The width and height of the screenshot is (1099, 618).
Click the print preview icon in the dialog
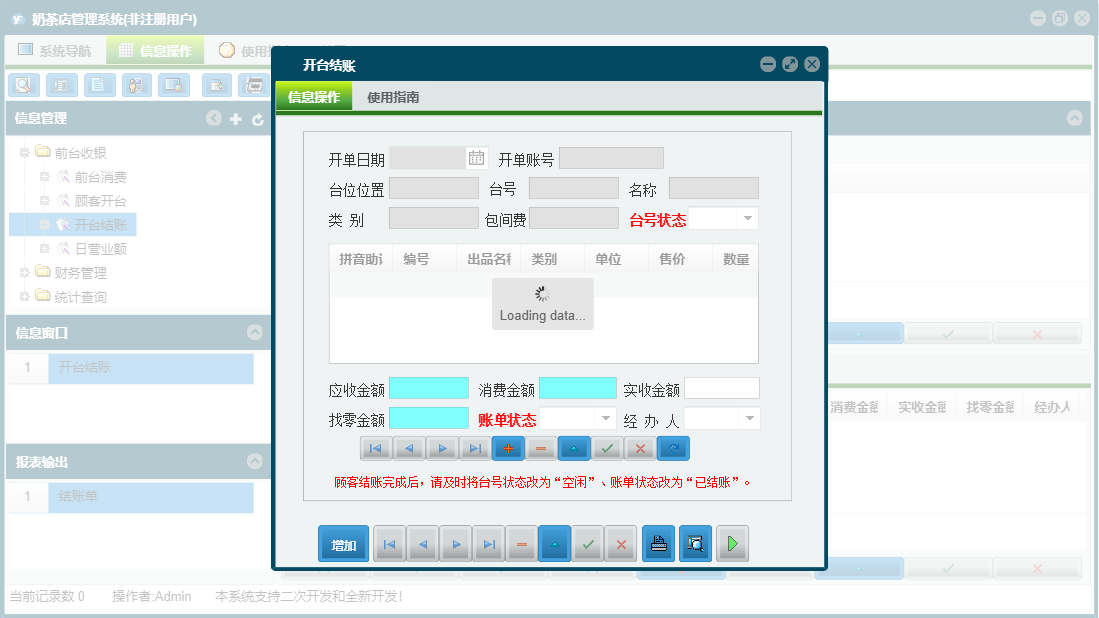pyautogui.click(x=695, y=543)
